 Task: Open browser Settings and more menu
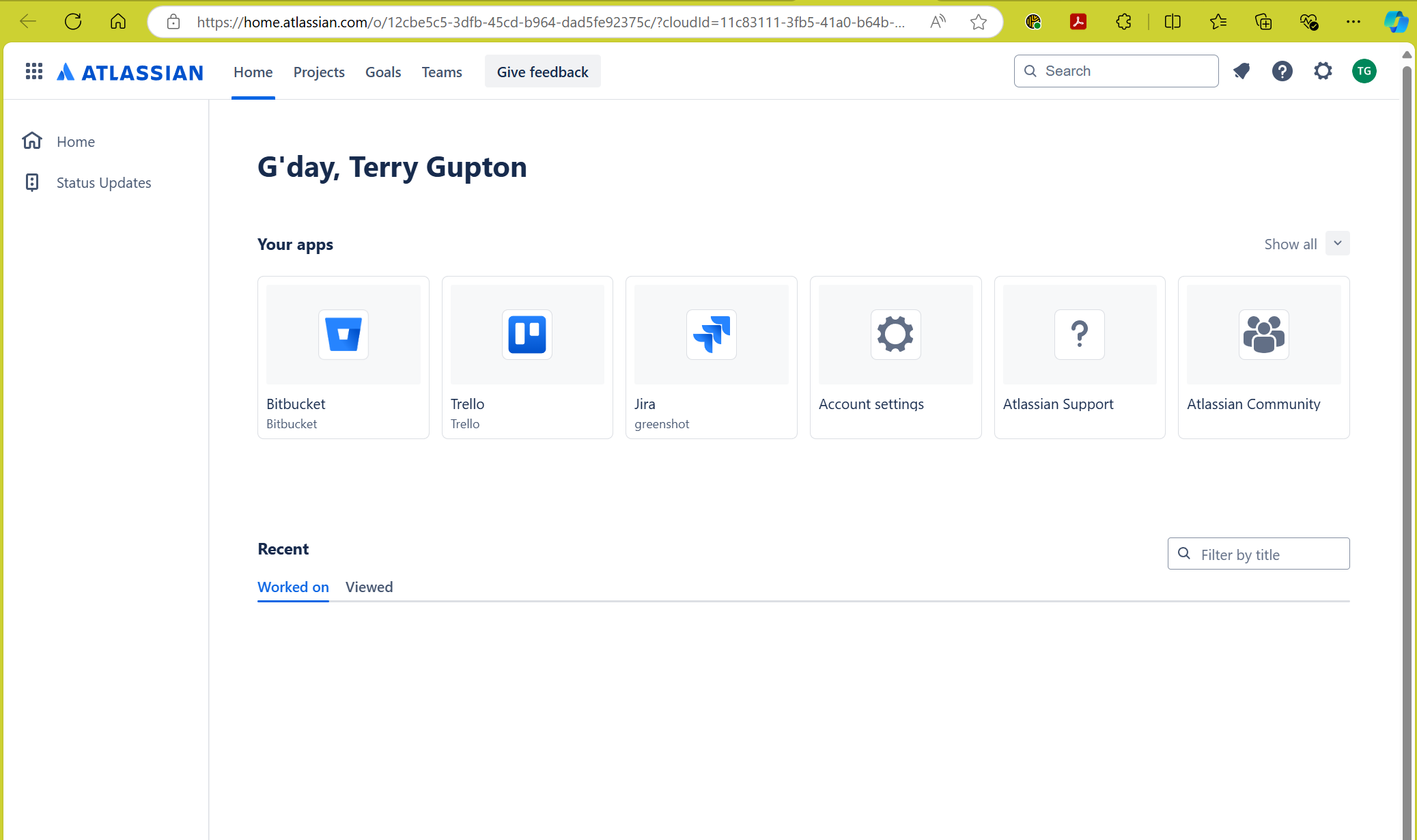1353,22
